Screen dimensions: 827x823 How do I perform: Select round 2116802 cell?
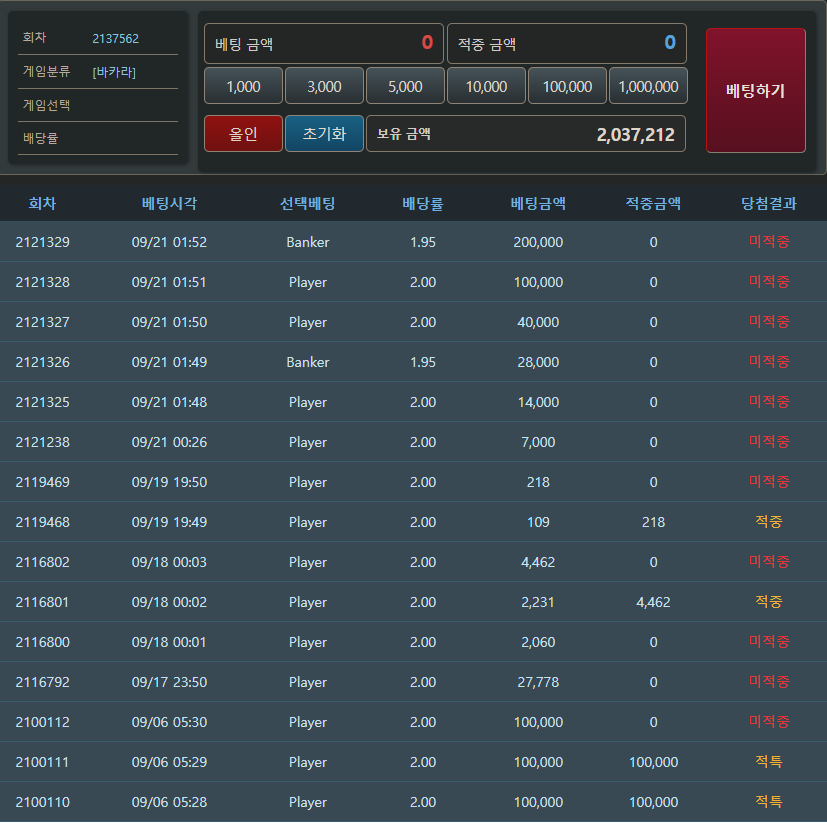pyautogui.click(x=42, y=562)
